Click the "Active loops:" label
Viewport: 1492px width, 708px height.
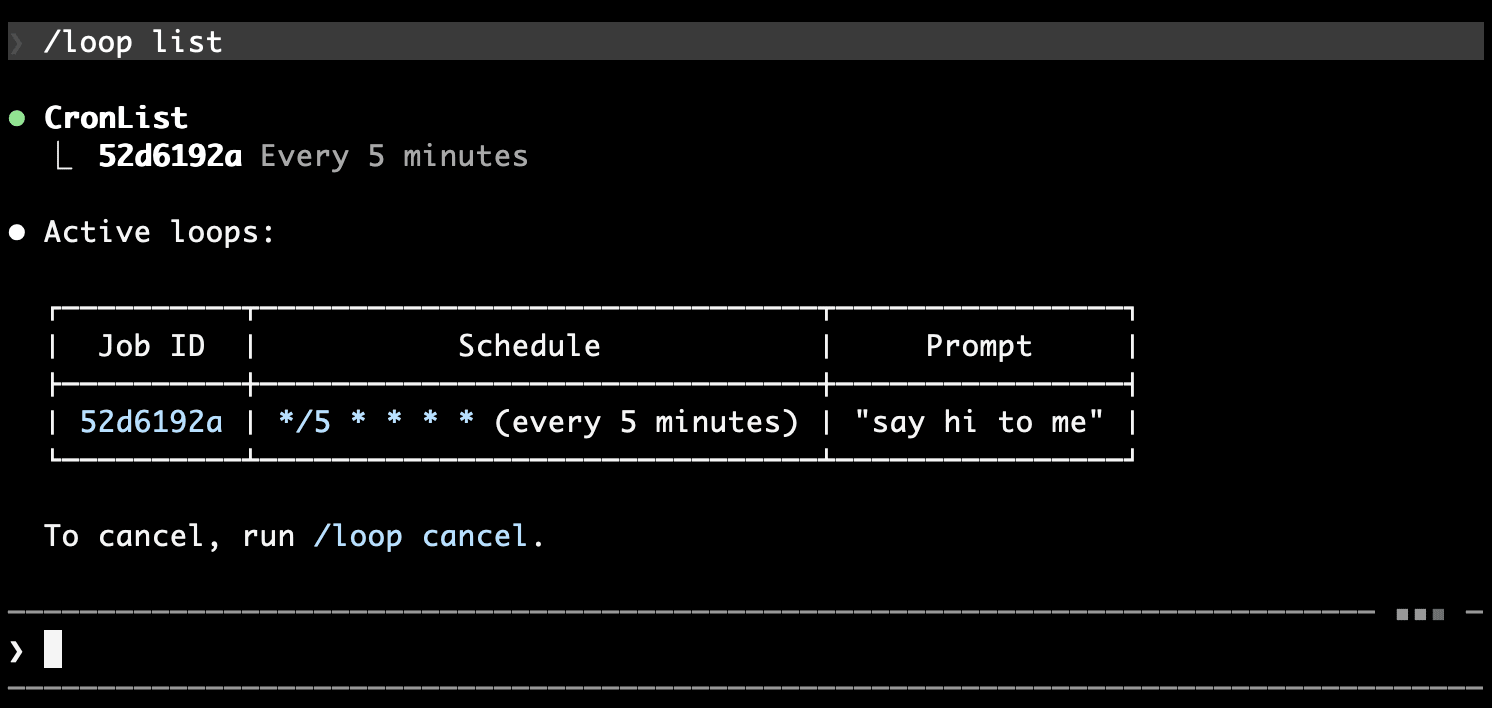coord(159,232)
